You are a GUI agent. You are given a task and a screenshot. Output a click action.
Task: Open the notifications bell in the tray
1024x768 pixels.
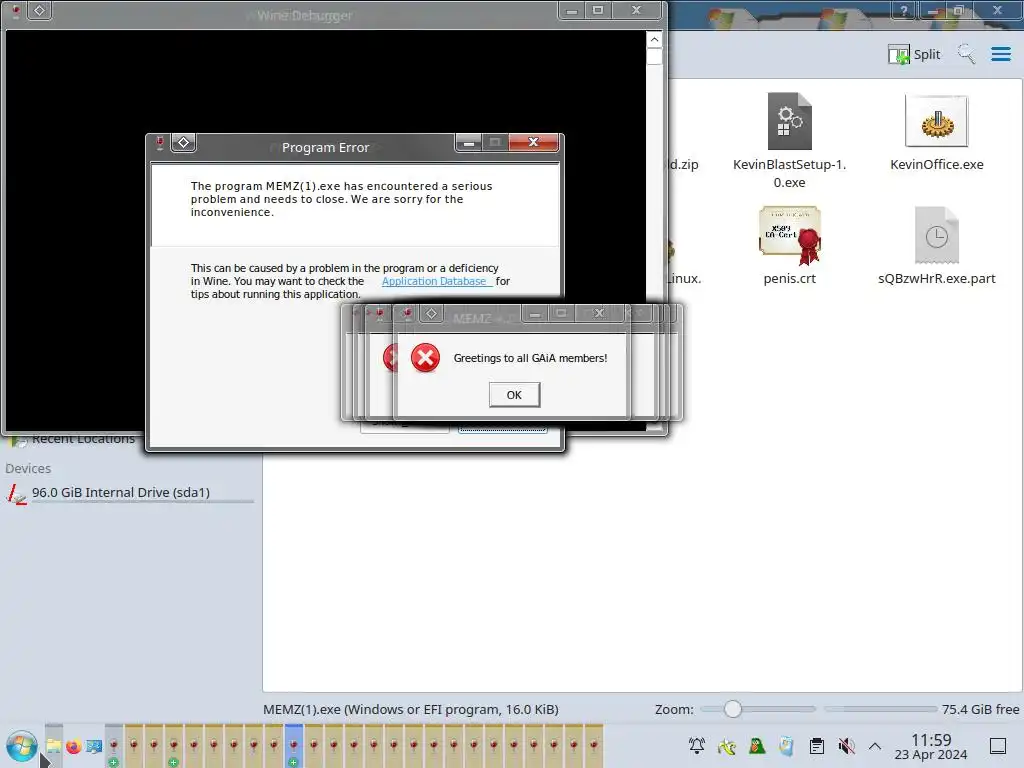[697, 746]
